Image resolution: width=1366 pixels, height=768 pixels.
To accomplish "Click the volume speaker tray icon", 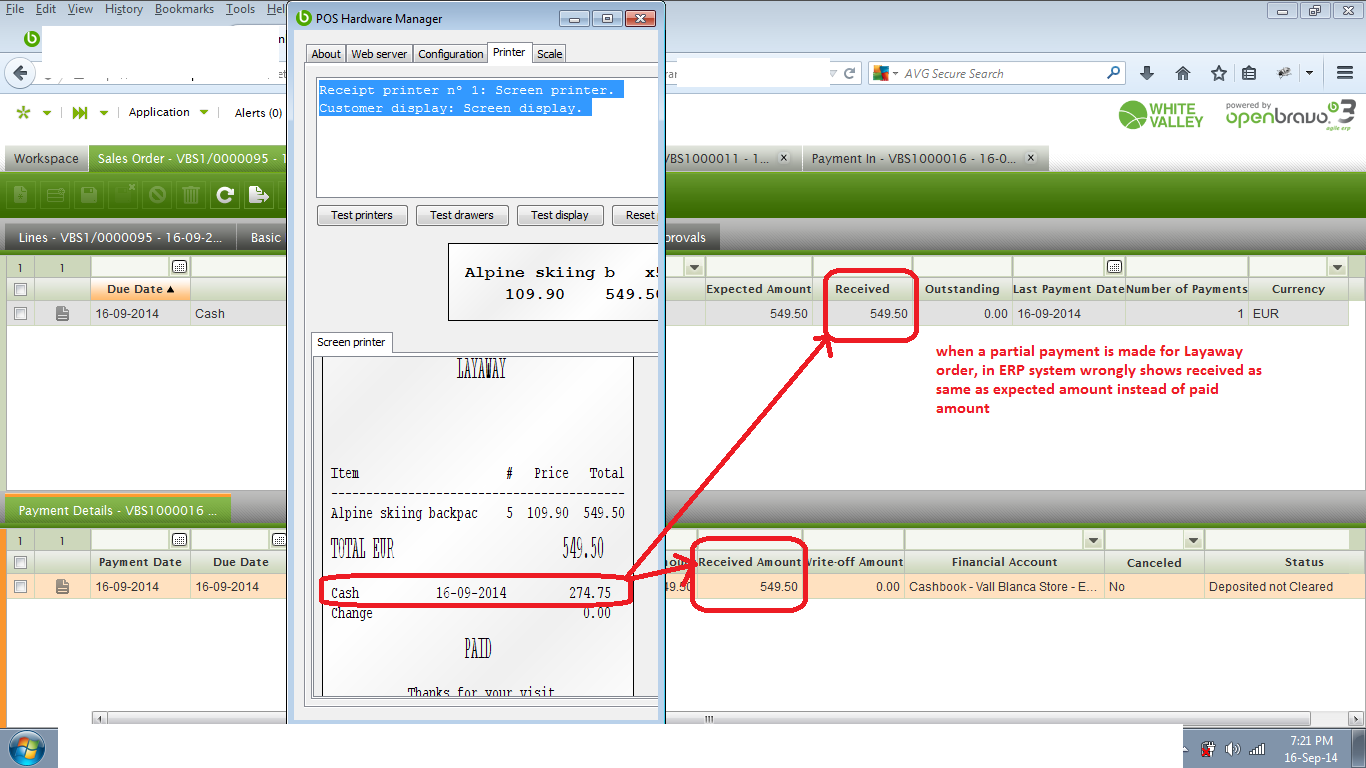I will point(1233,748).
